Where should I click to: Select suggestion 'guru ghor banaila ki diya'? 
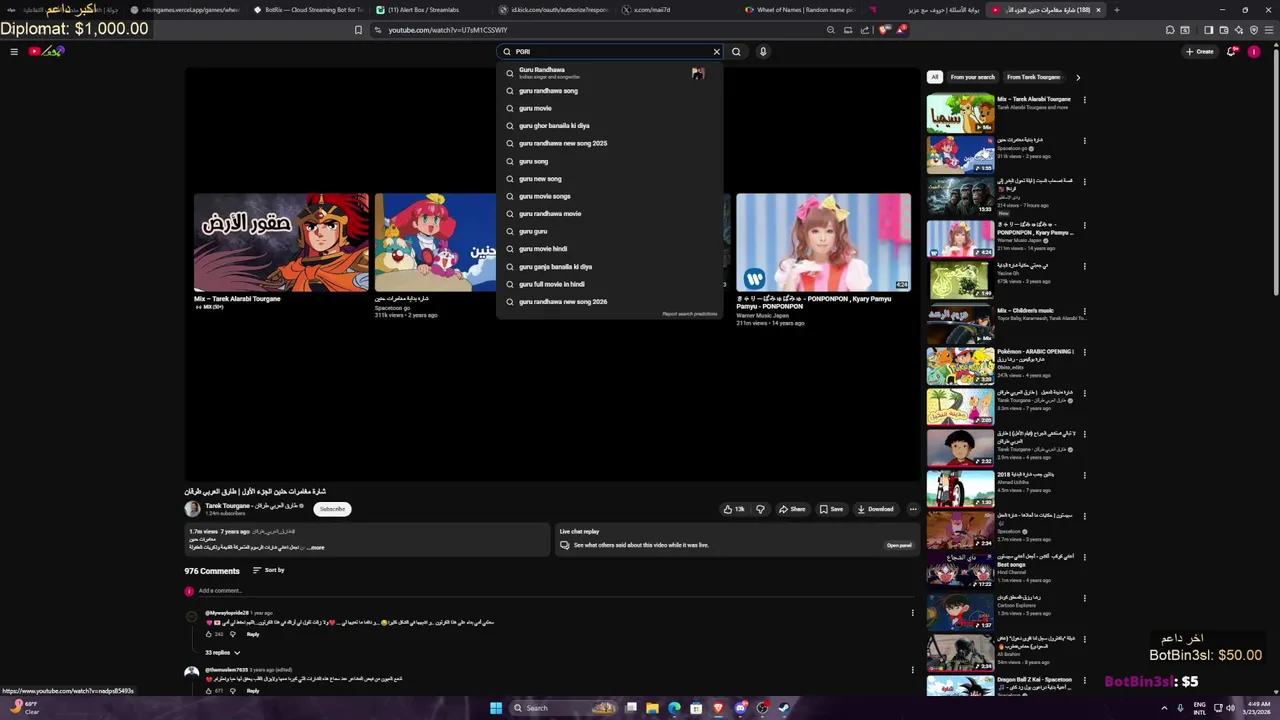click(x=610, y=126)
